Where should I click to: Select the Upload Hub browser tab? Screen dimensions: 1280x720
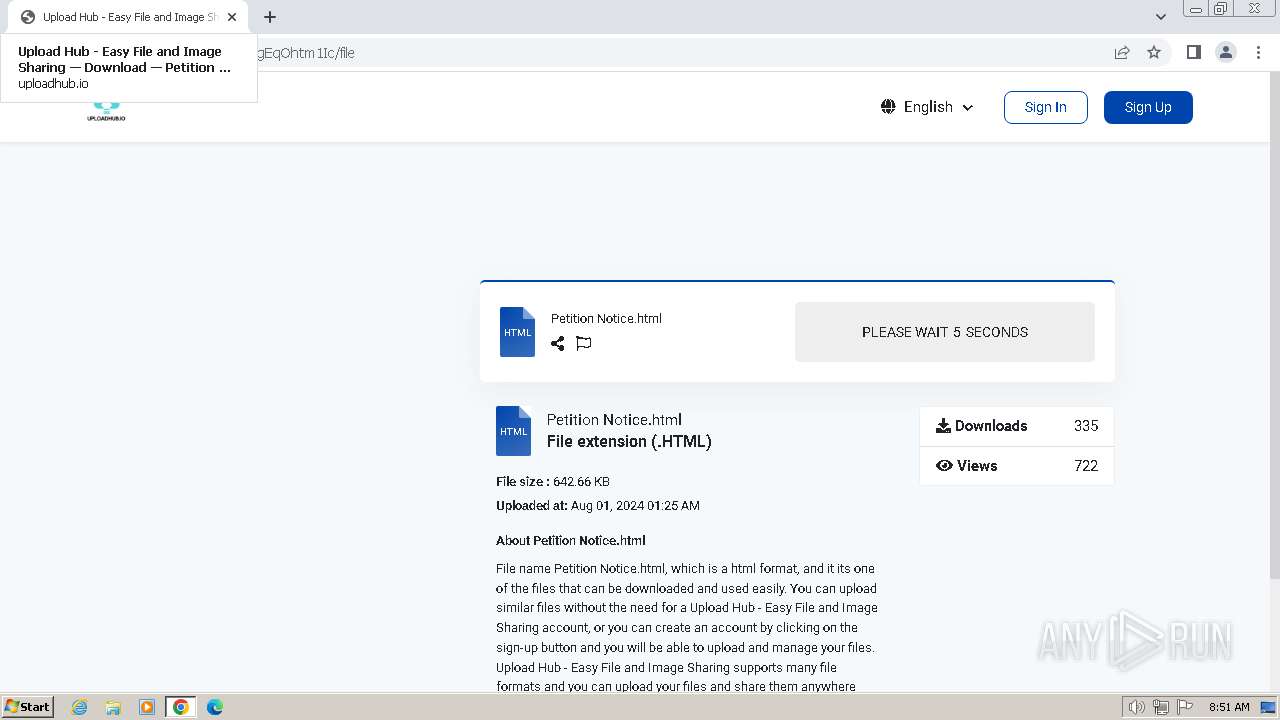point(127,17)
